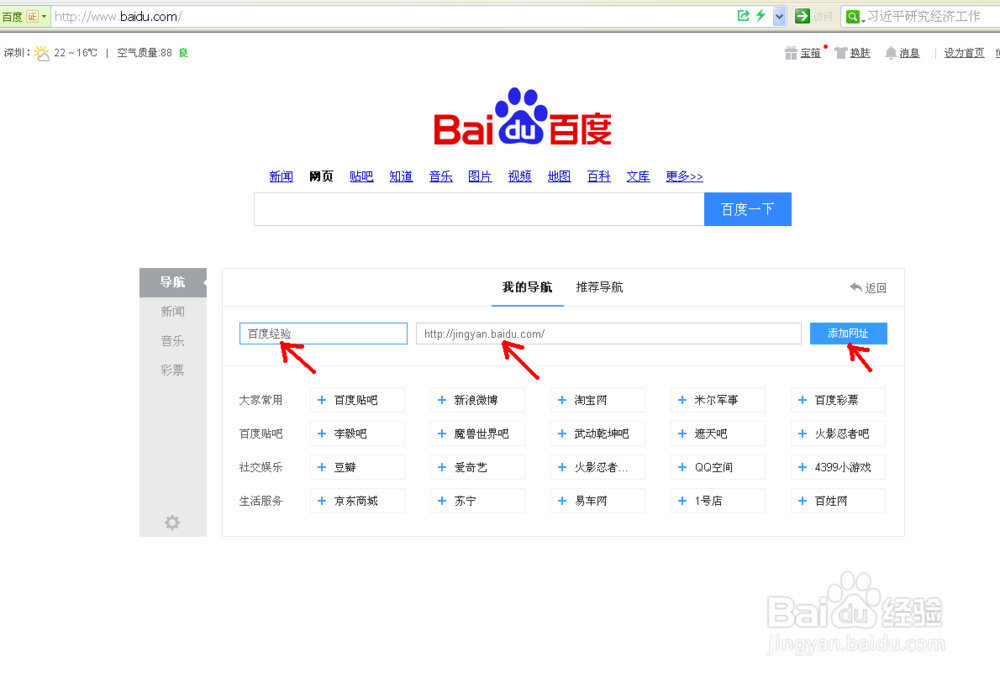Open the 地图 link

pos(559,176)
